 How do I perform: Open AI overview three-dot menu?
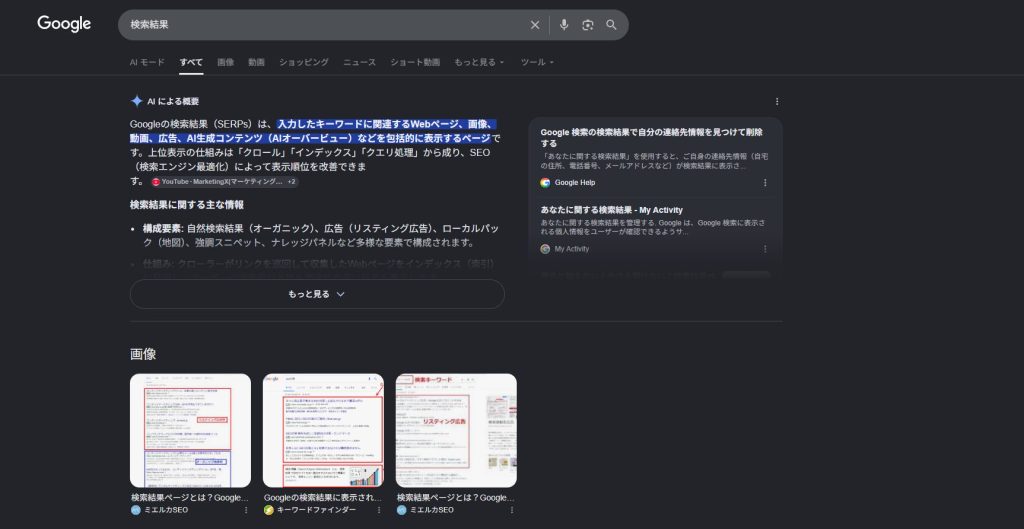pos(776,101)
